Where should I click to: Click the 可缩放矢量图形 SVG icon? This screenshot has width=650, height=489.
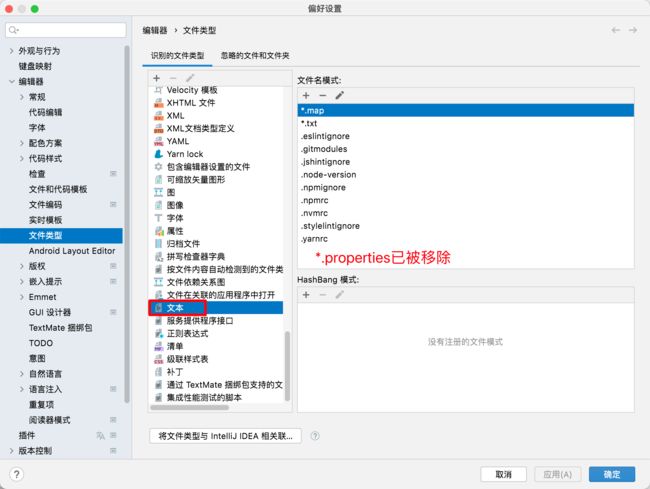[x=158, y=179]
